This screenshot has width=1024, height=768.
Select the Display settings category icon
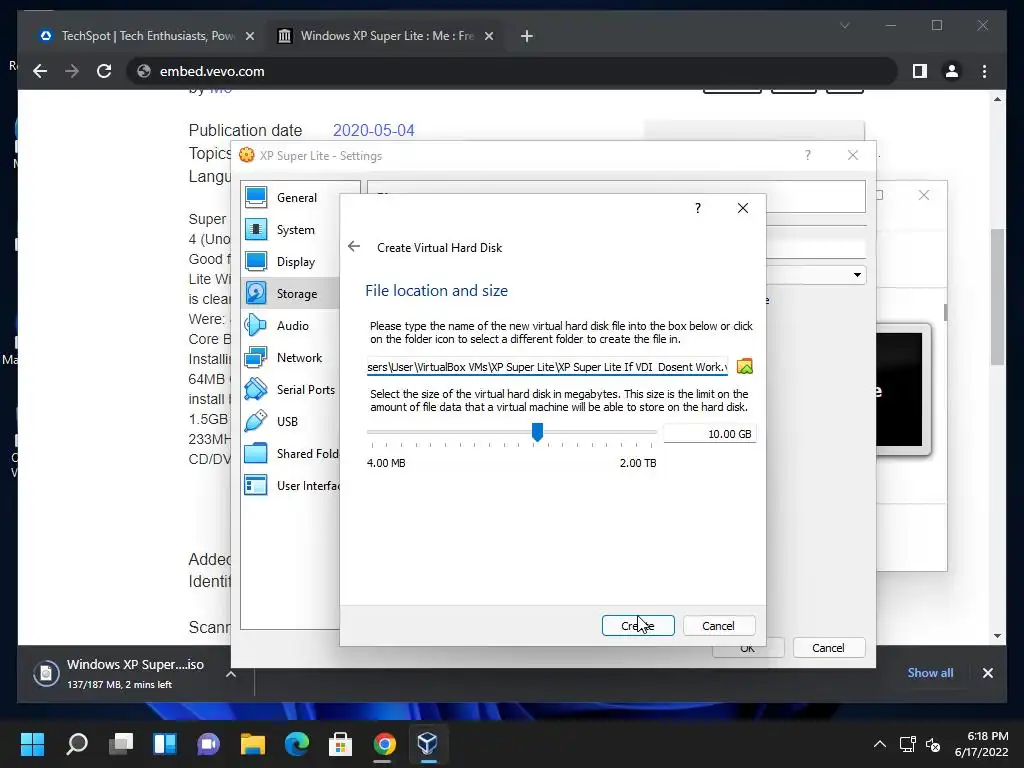[x=256, y=262]
